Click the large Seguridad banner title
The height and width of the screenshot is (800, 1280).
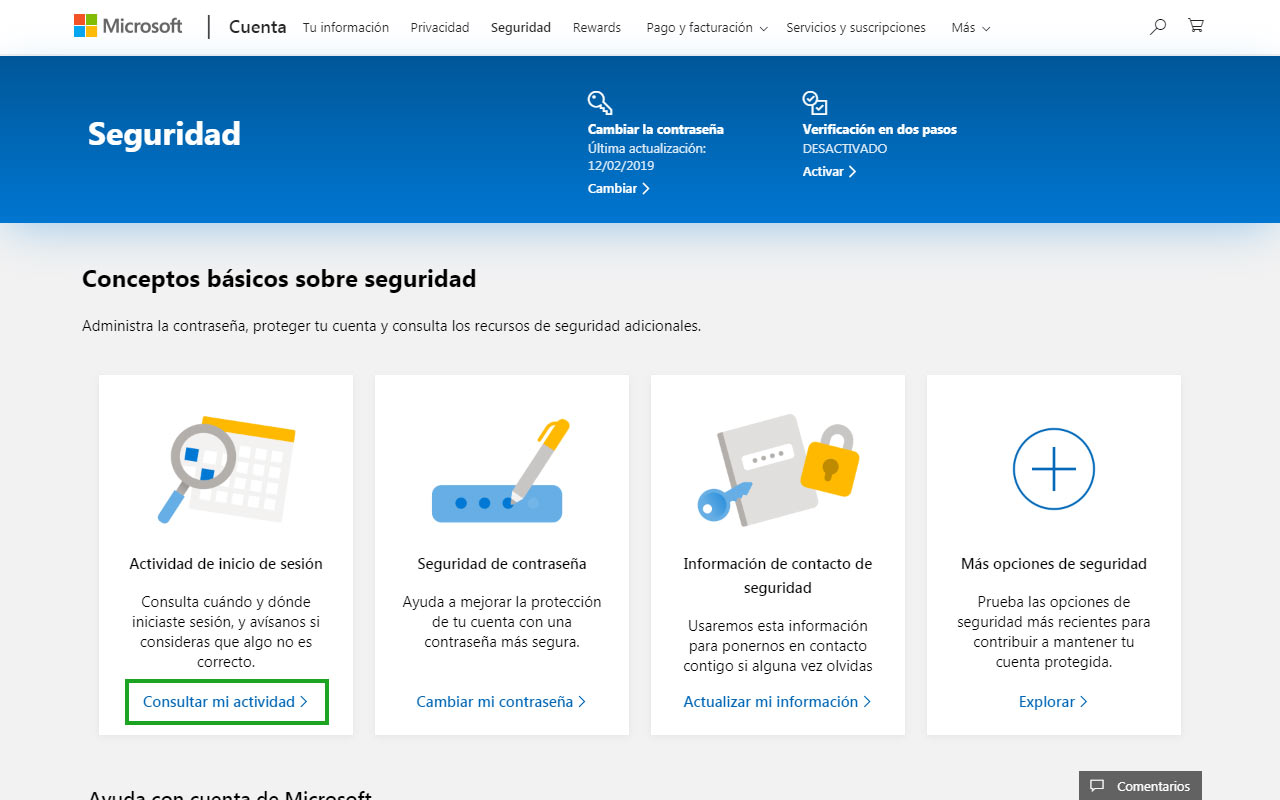click(164, 134)
